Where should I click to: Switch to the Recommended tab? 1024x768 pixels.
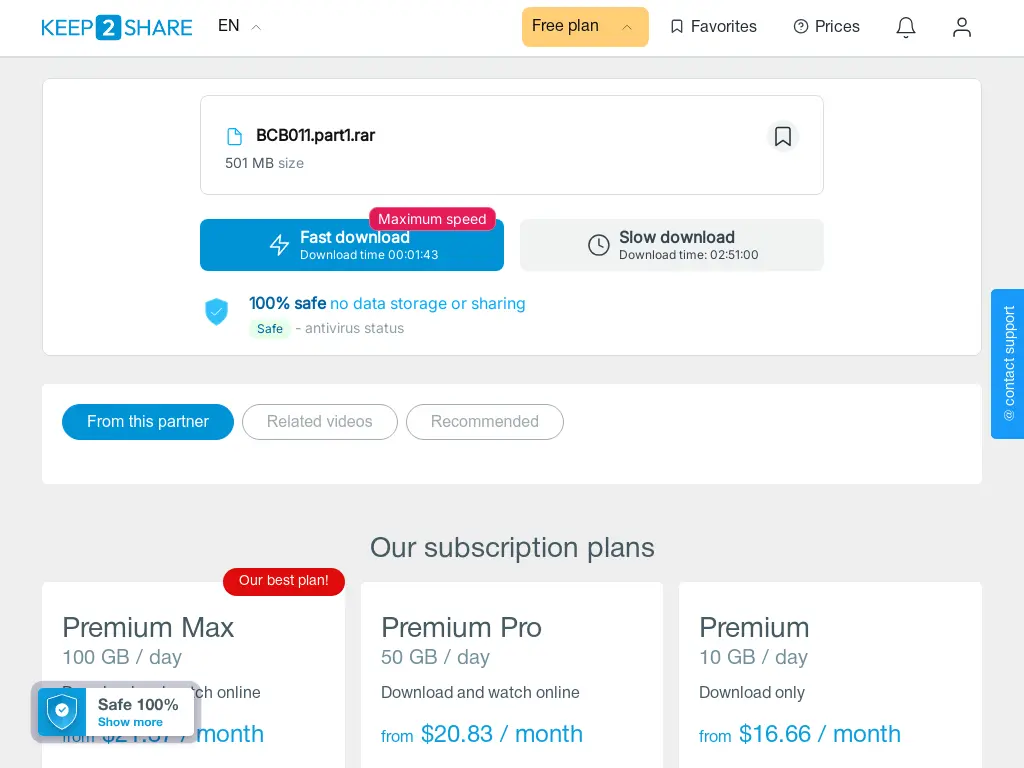tap(485, 422)
